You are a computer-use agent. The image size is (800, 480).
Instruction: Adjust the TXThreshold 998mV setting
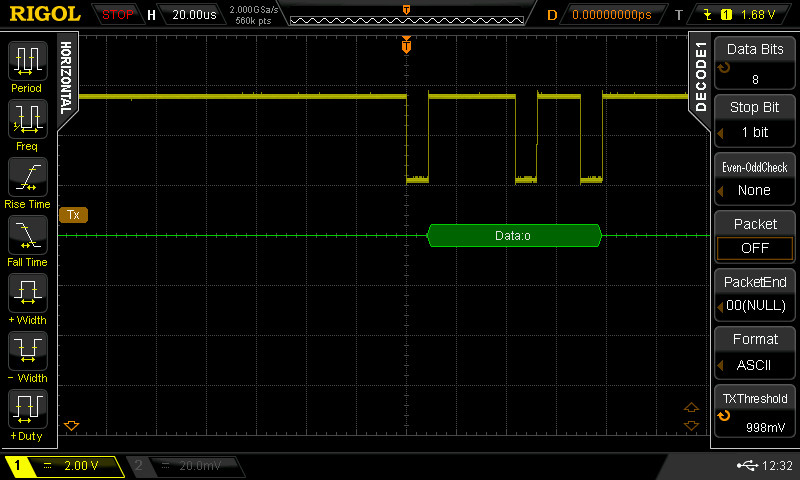pos(755,411)
